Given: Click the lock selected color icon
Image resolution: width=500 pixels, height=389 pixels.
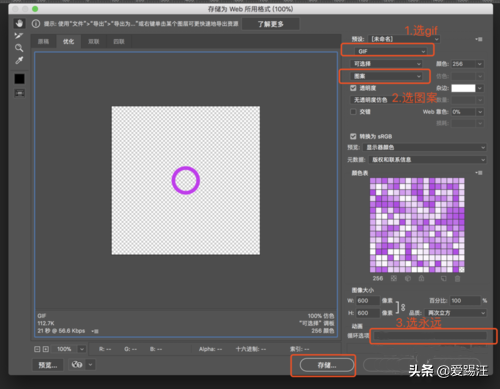Looking at the screenshot, I should click(421, 279).
